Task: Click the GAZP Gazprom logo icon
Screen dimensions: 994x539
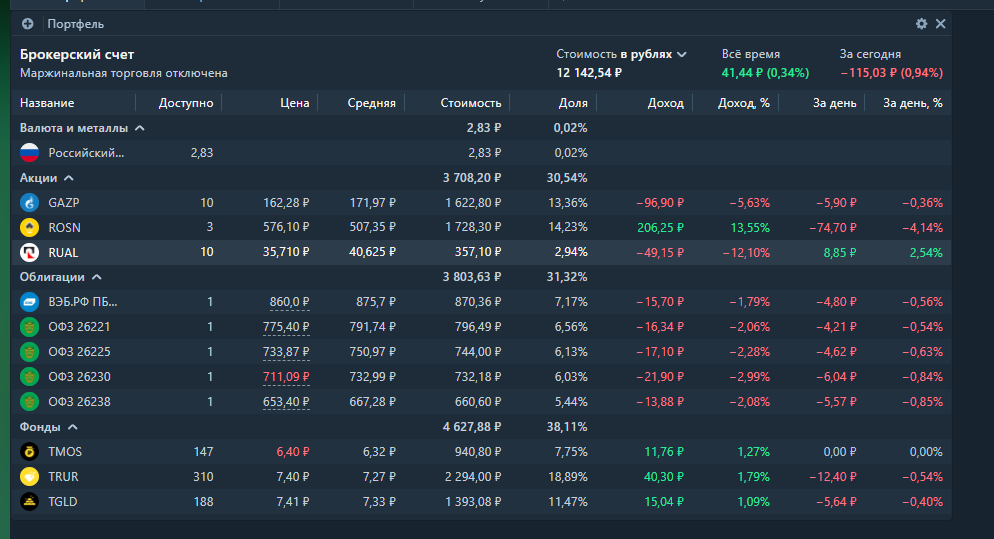Action: click(29, 203)
